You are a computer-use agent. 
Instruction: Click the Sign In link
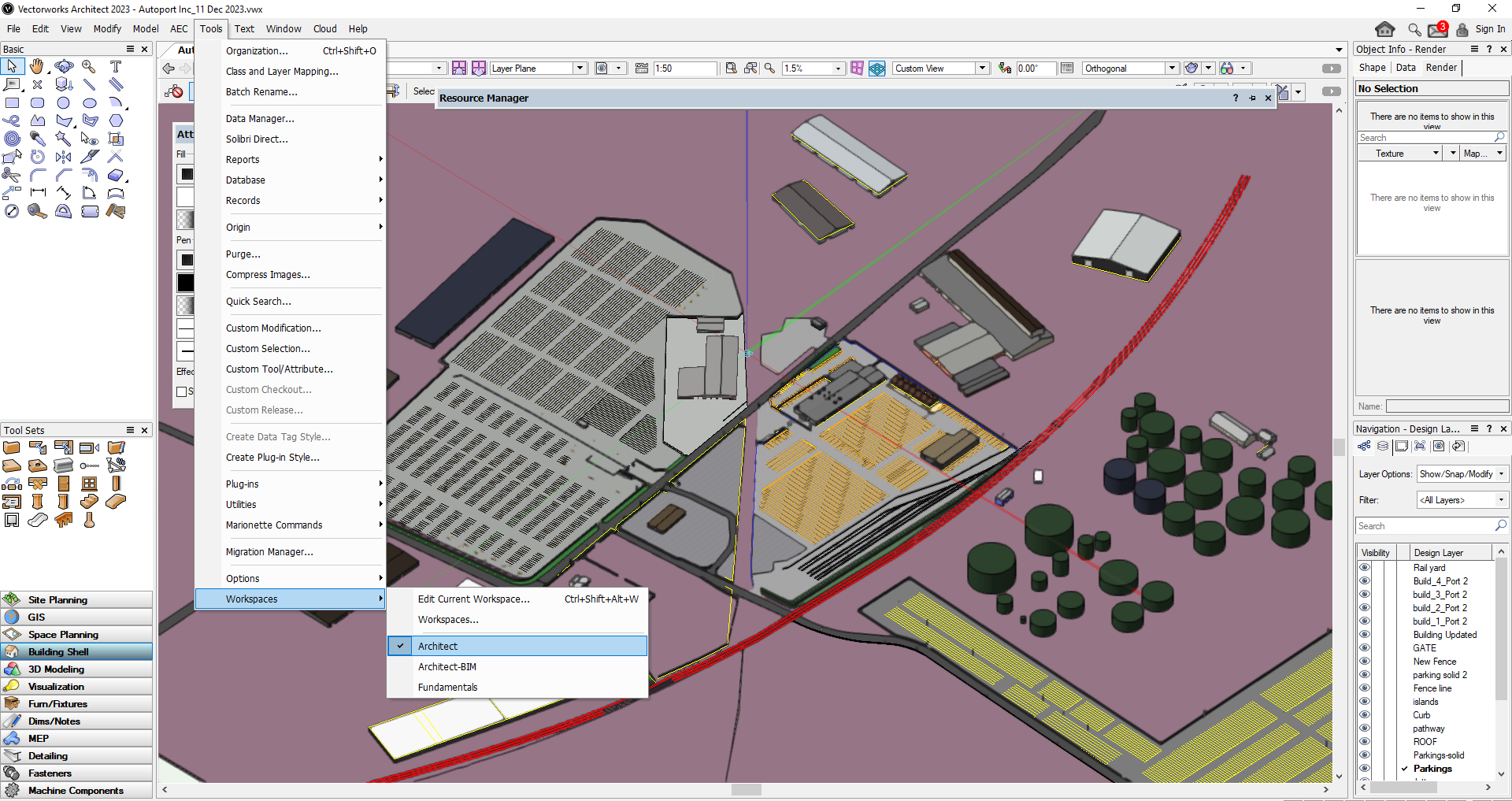[x=1490, y=29]
